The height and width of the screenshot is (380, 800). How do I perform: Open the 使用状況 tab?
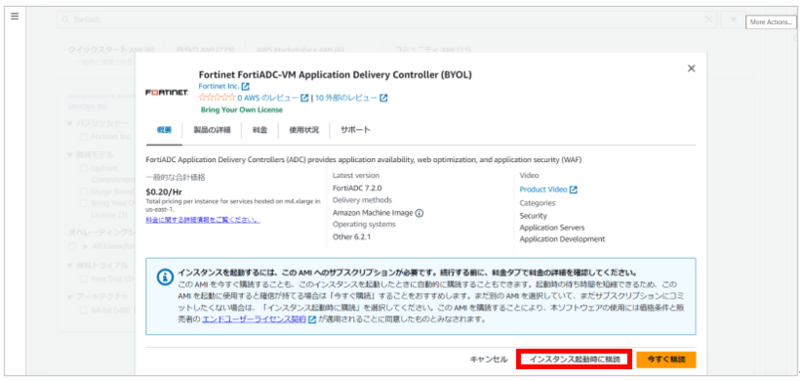click(x=304, y=130)
